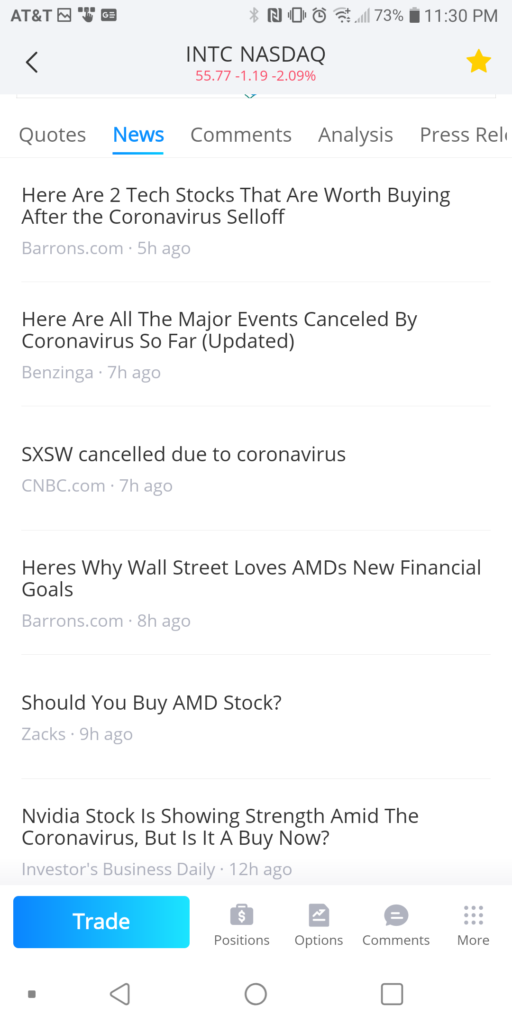The image size is (512, 1024).
Task: Open the SXSW cancelled article
Action: 255,469
